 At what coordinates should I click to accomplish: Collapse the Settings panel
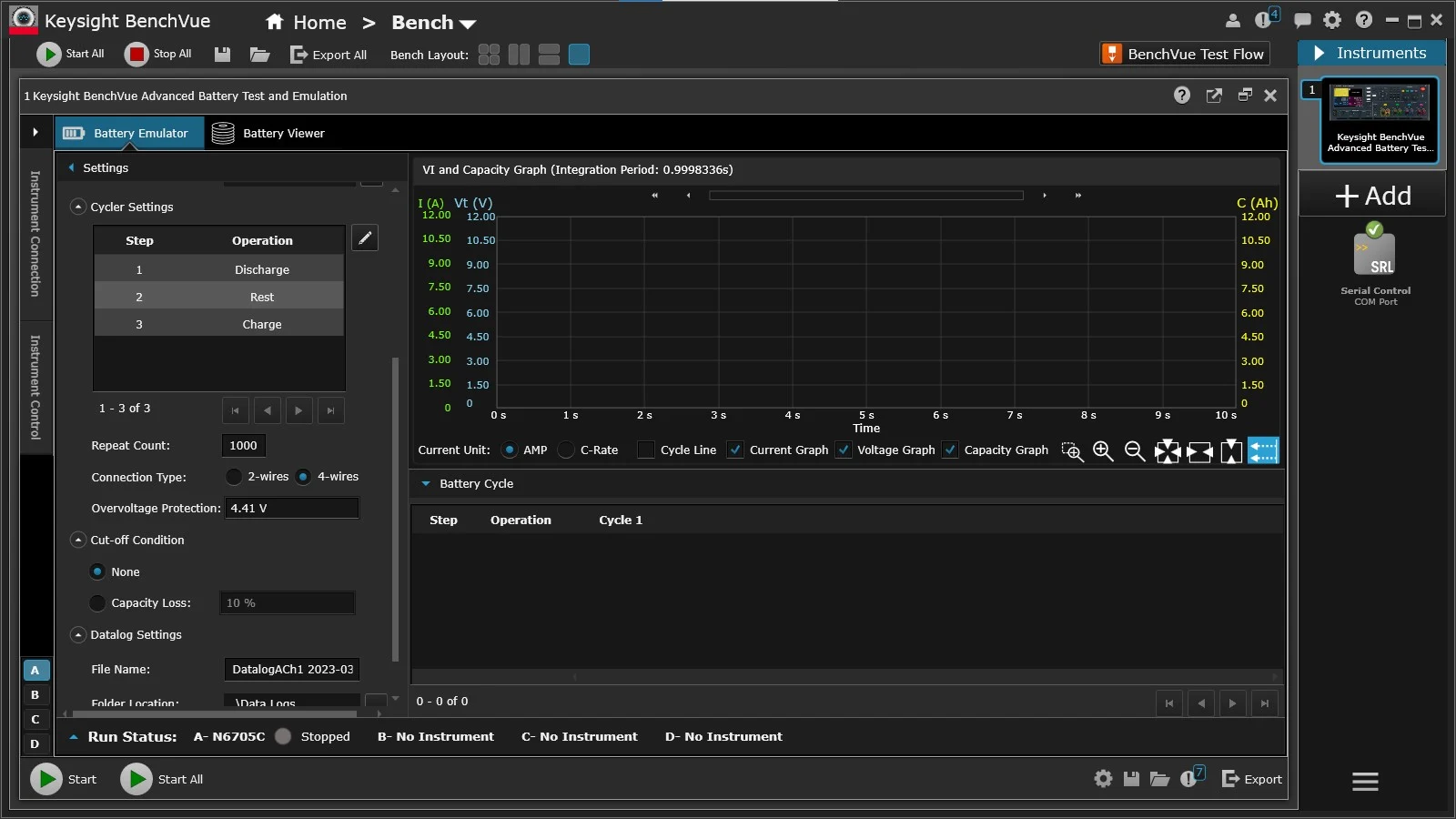[x=72, y=167]
